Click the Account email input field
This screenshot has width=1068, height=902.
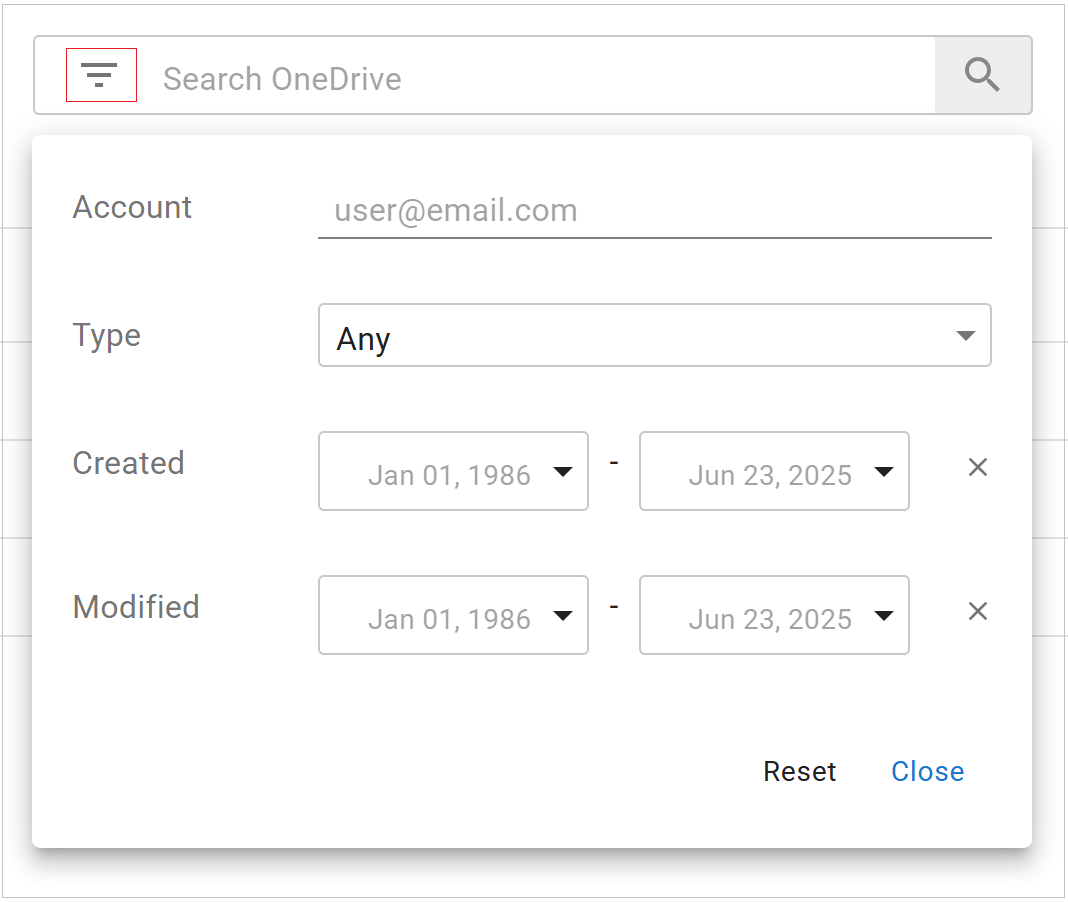click(655, 211)
